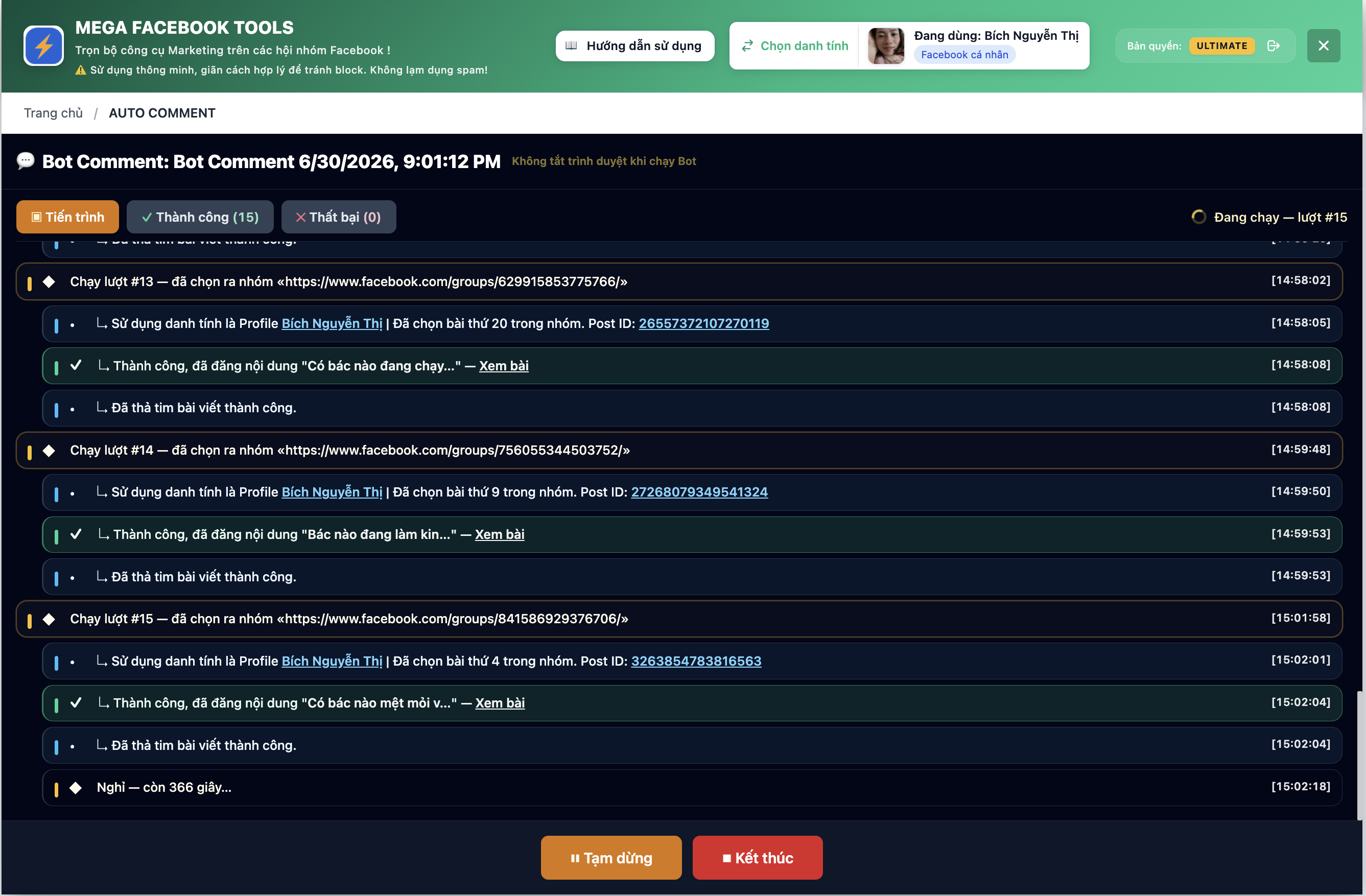Screen dimensions: 1366x896
Task: Click the Mega Facebook Tools lightning logo
Action: (43, 45)
